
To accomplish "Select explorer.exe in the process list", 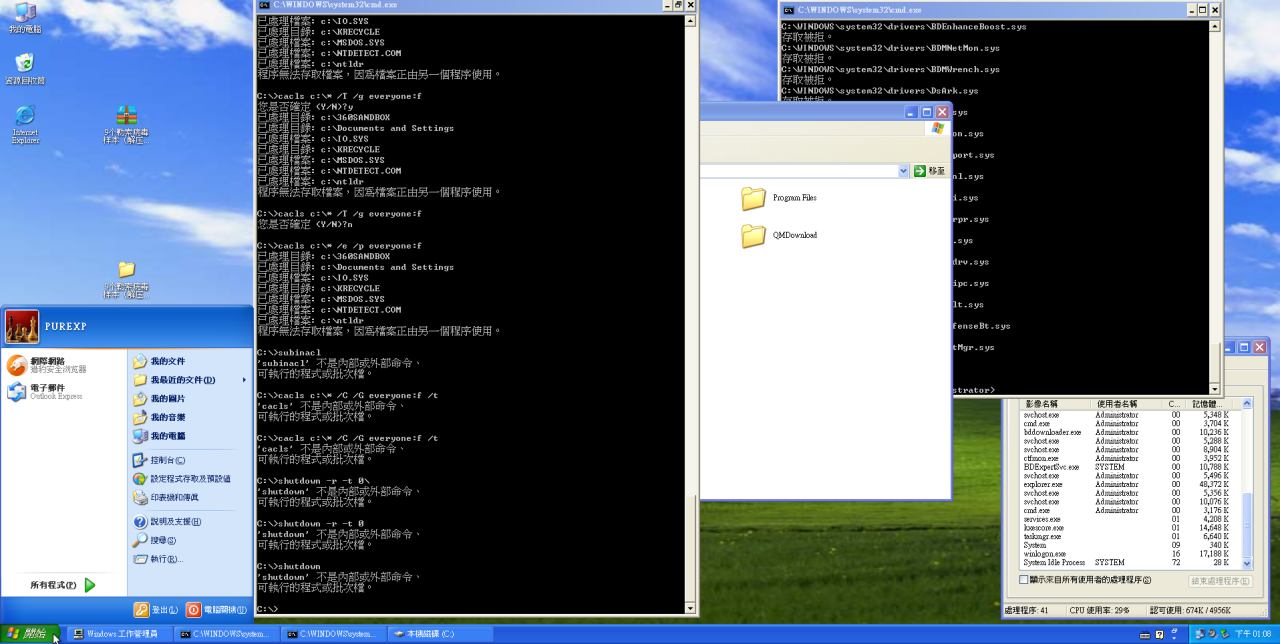I will (1042, 485).
